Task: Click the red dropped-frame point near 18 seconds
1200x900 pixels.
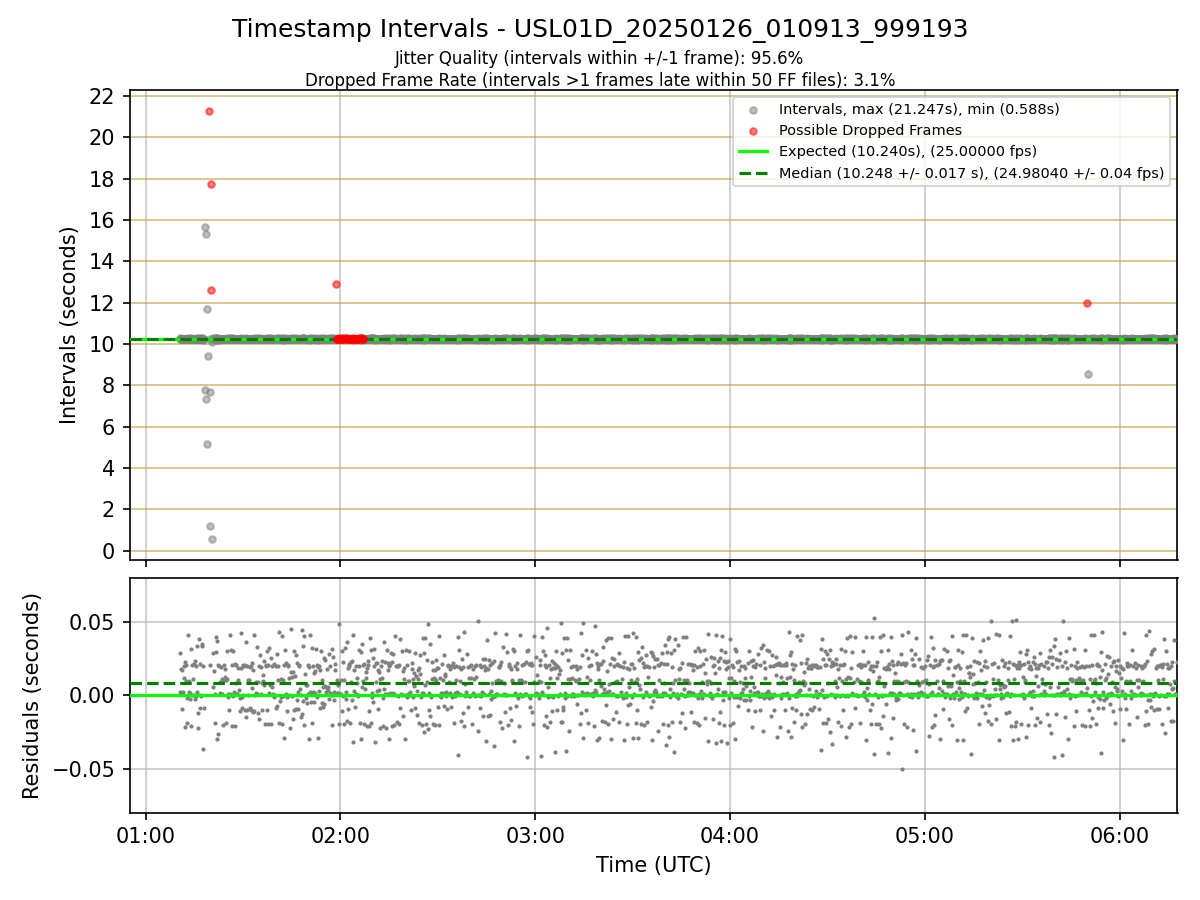Action: (211, 184)
